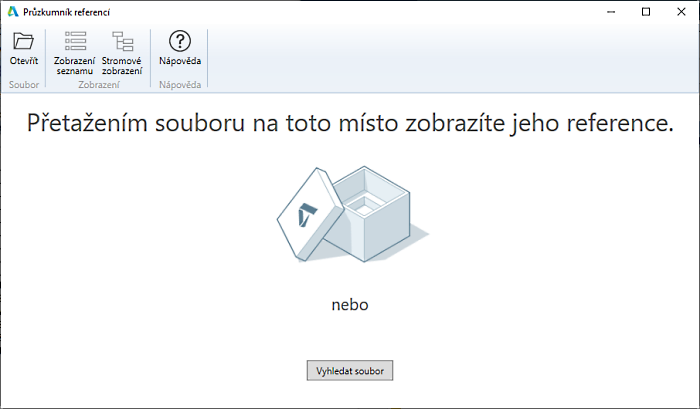Switch to list view via Zobrazení seznamu icon

(x=75, y=41)
